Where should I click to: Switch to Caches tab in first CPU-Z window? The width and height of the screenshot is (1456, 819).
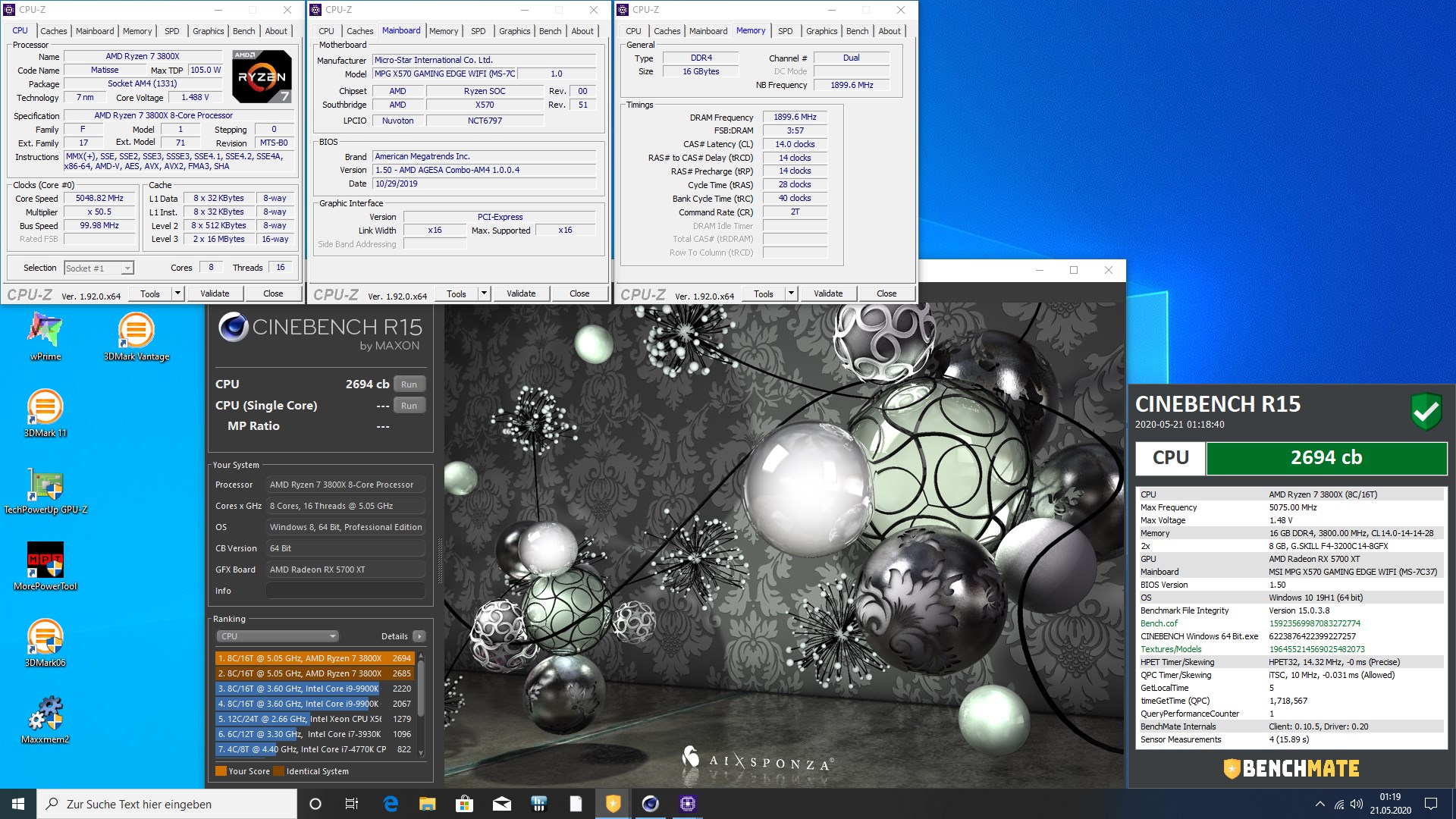[x=54, y=31]
